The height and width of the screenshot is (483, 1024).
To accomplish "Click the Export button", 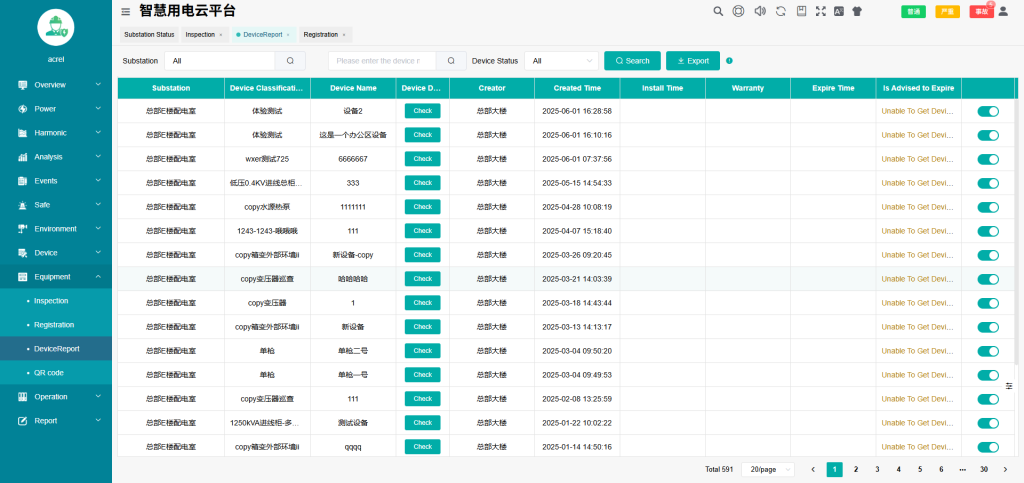I will [693, 61].
